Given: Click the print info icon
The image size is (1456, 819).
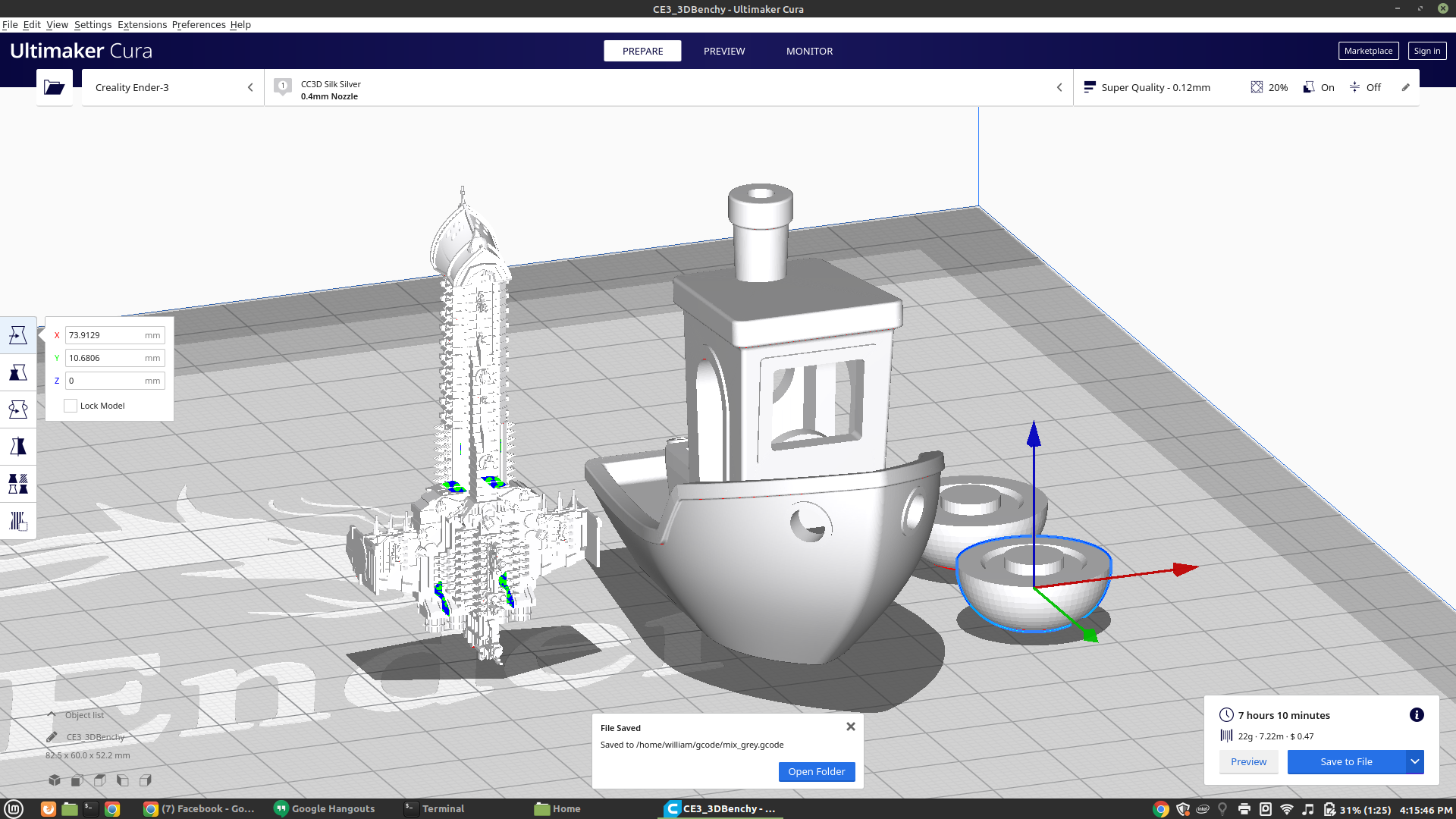Looking at the screenshot, I should pyautogui.click(x=1417, y=715).
